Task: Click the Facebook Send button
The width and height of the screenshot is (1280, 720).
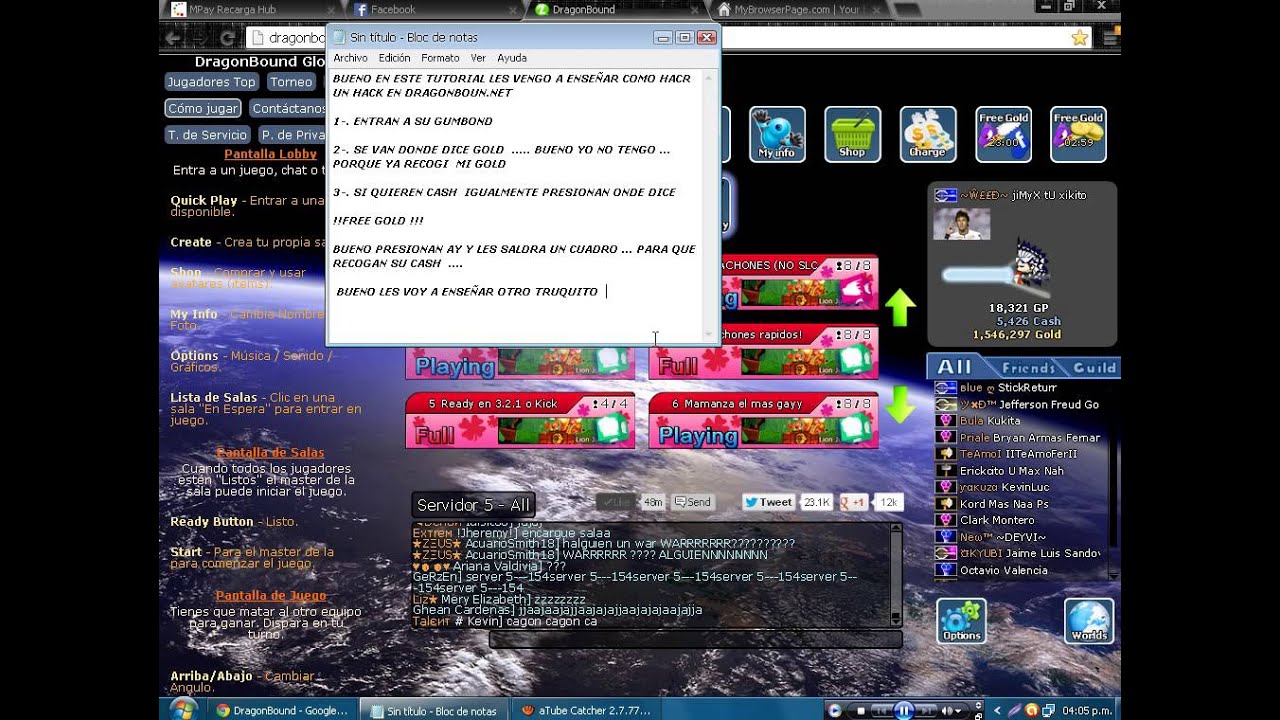Action: pyautogui.click(x=692, y=502)
